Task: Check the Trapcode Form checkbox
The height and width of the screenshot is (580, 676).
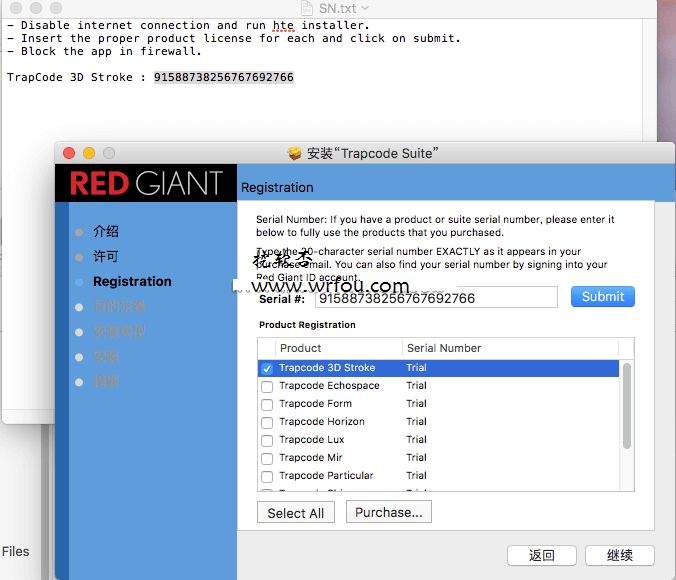Action: (x=267, y=405)
